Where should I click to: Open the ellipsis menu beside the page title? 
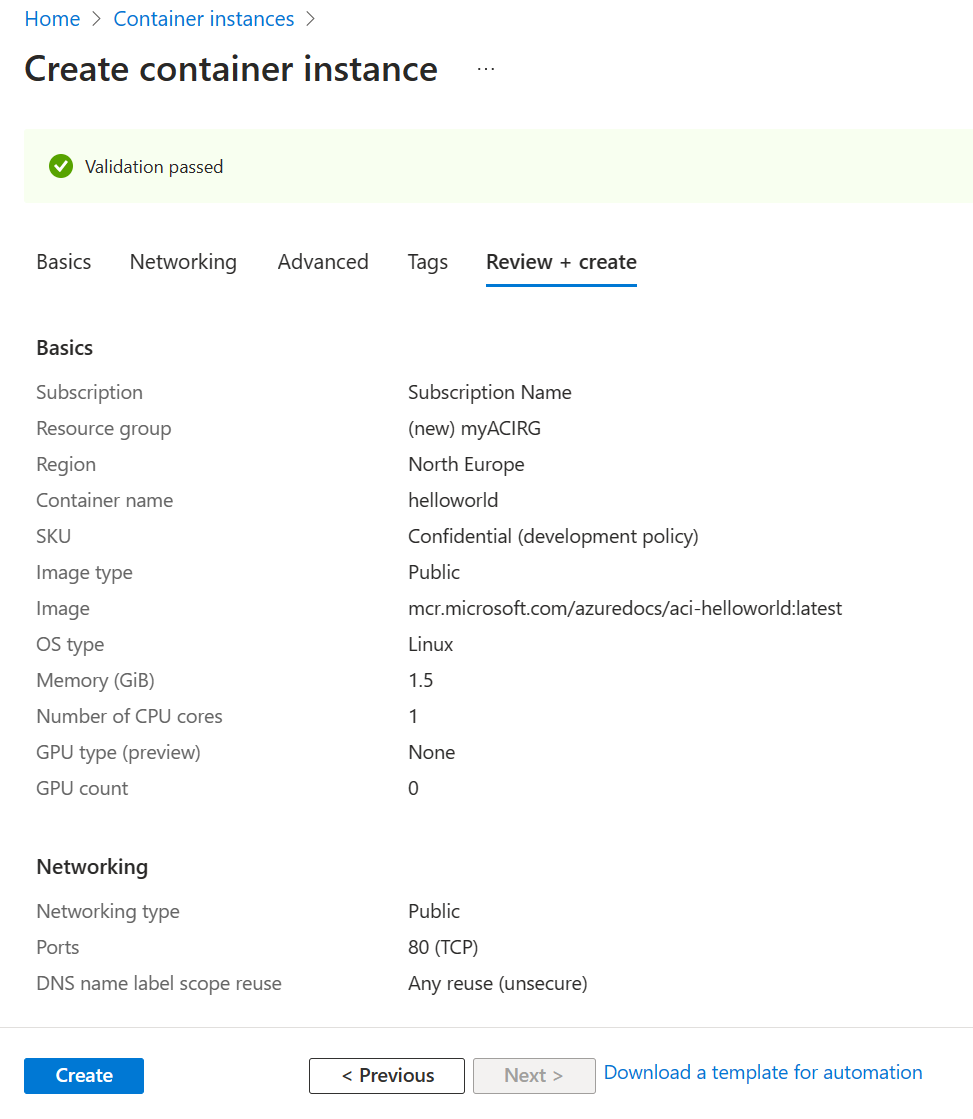tap(486, 70)
